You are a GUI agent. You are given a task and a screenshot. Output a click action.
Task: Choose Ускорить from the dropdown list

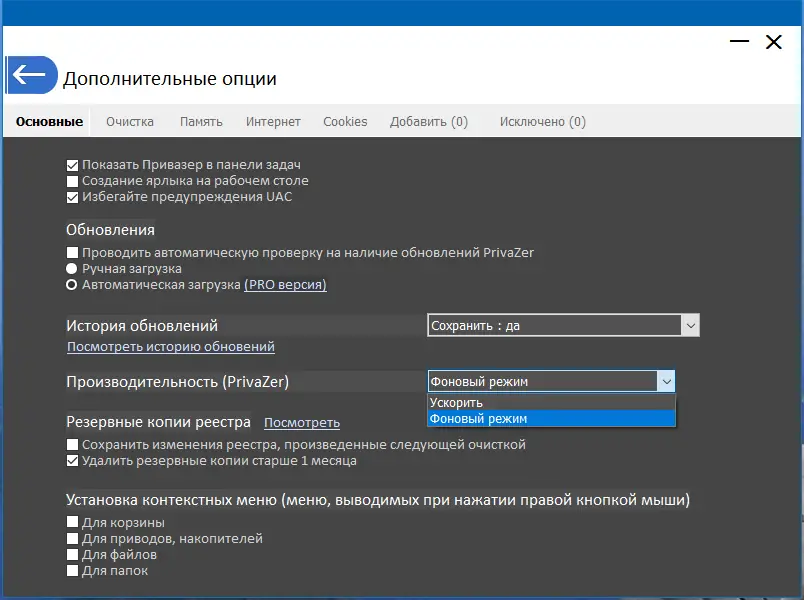pos(552,403)
